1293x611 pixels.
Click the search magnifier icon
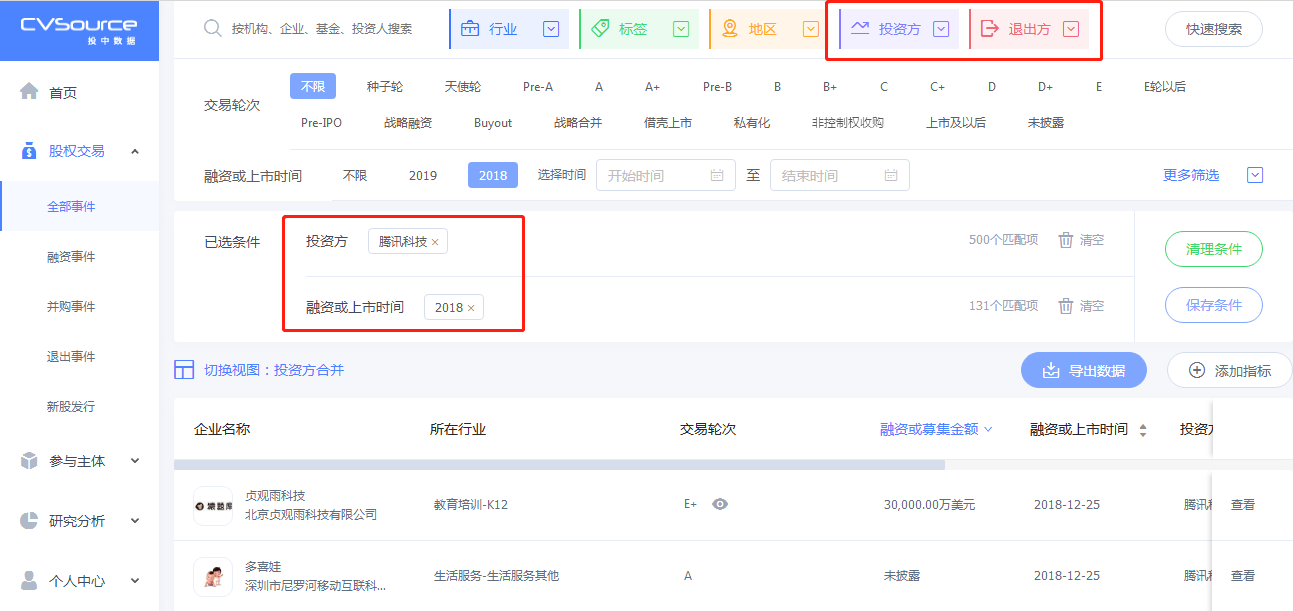point(212,29)
